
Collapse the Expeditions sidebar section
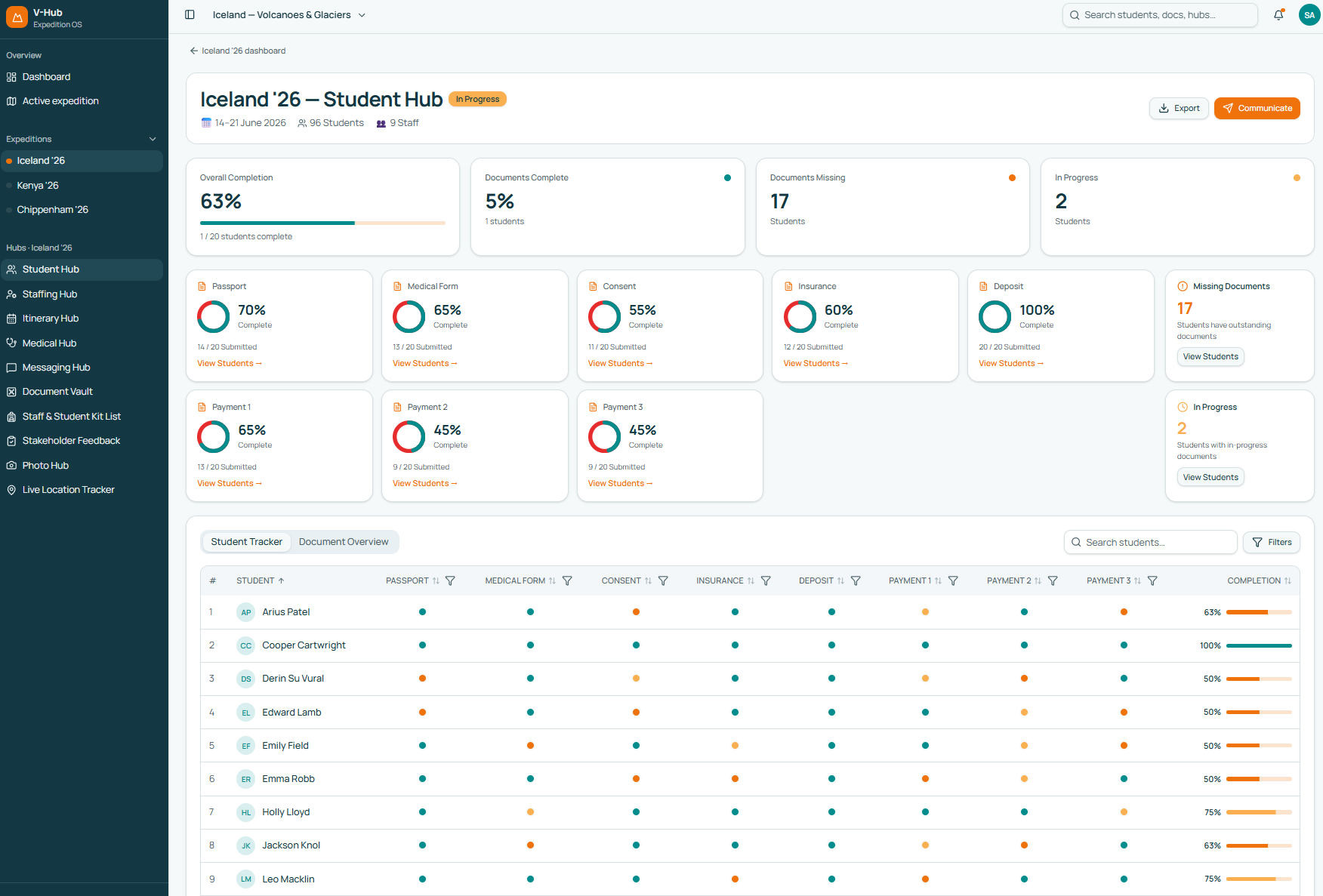pyautogui.click(x=153, y=140)
